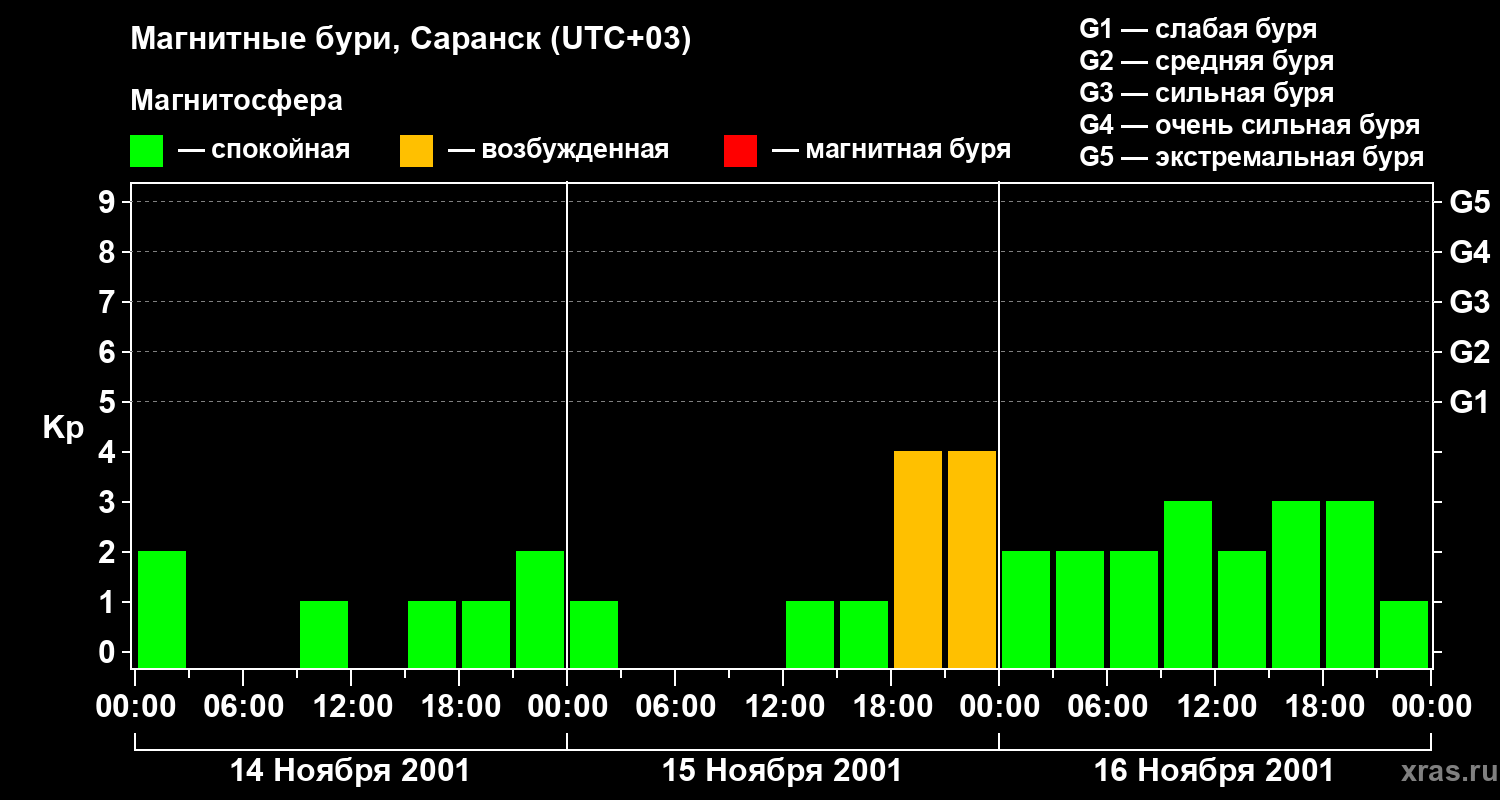Click the '— возбужденная' legend label

[558, 151]
